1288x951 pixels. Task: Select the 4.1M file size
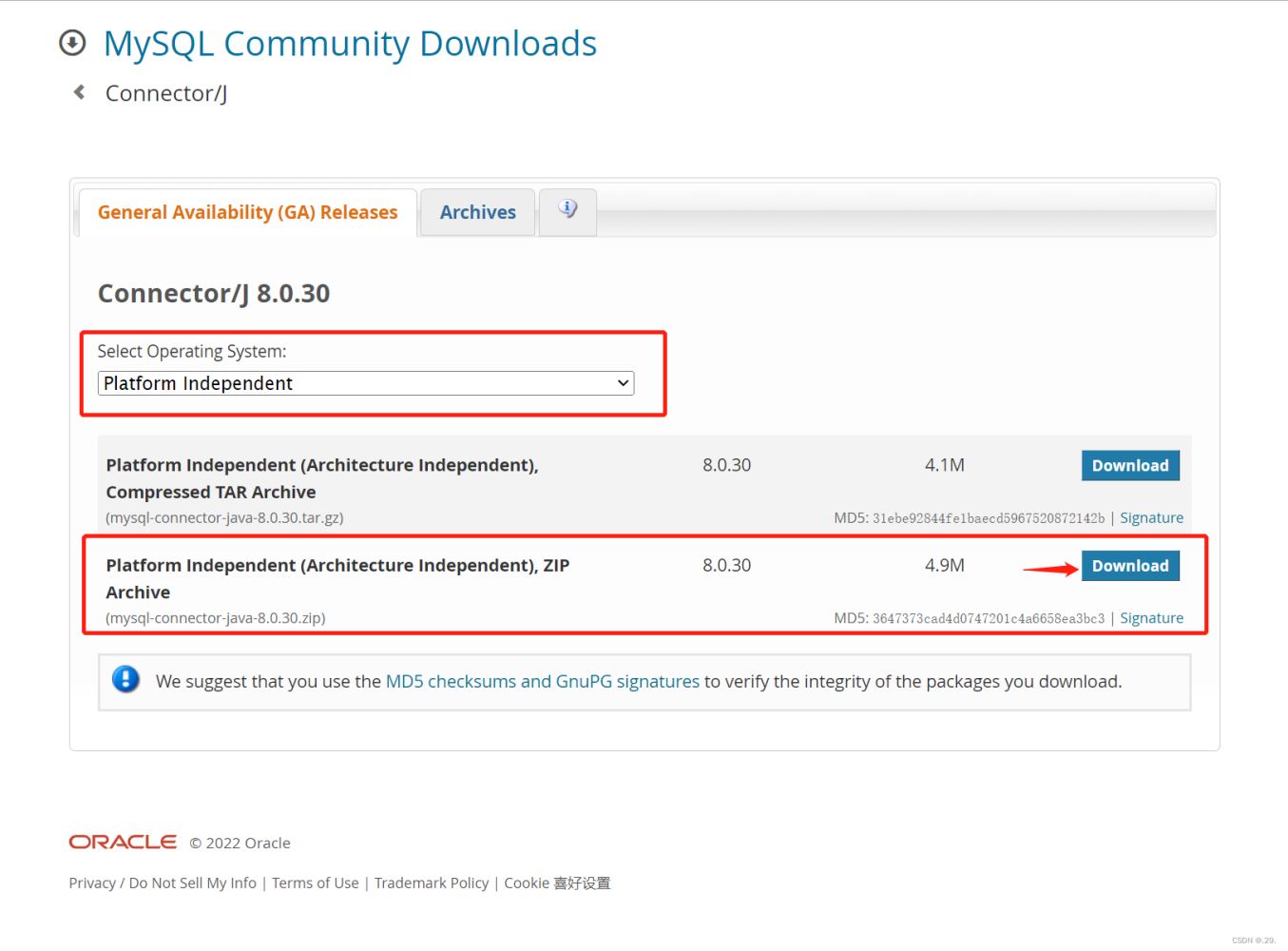click(x=945, y=465)
